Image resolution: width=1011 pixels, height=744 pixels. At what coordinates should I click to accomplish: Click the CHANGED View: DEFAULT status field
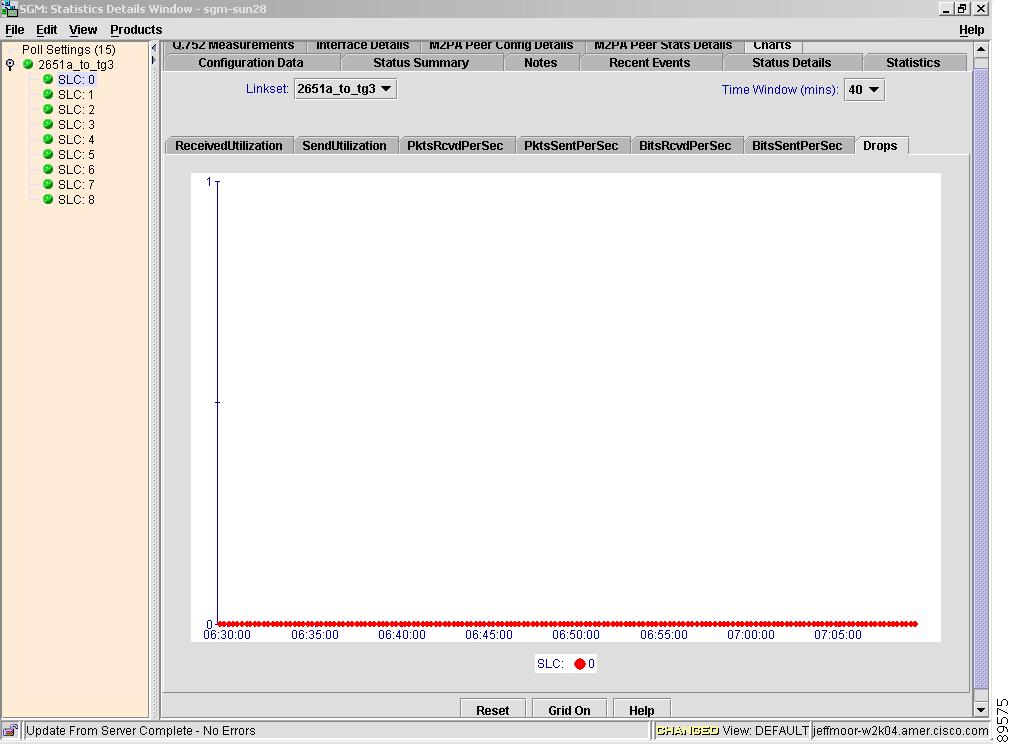tap(732, 730)
